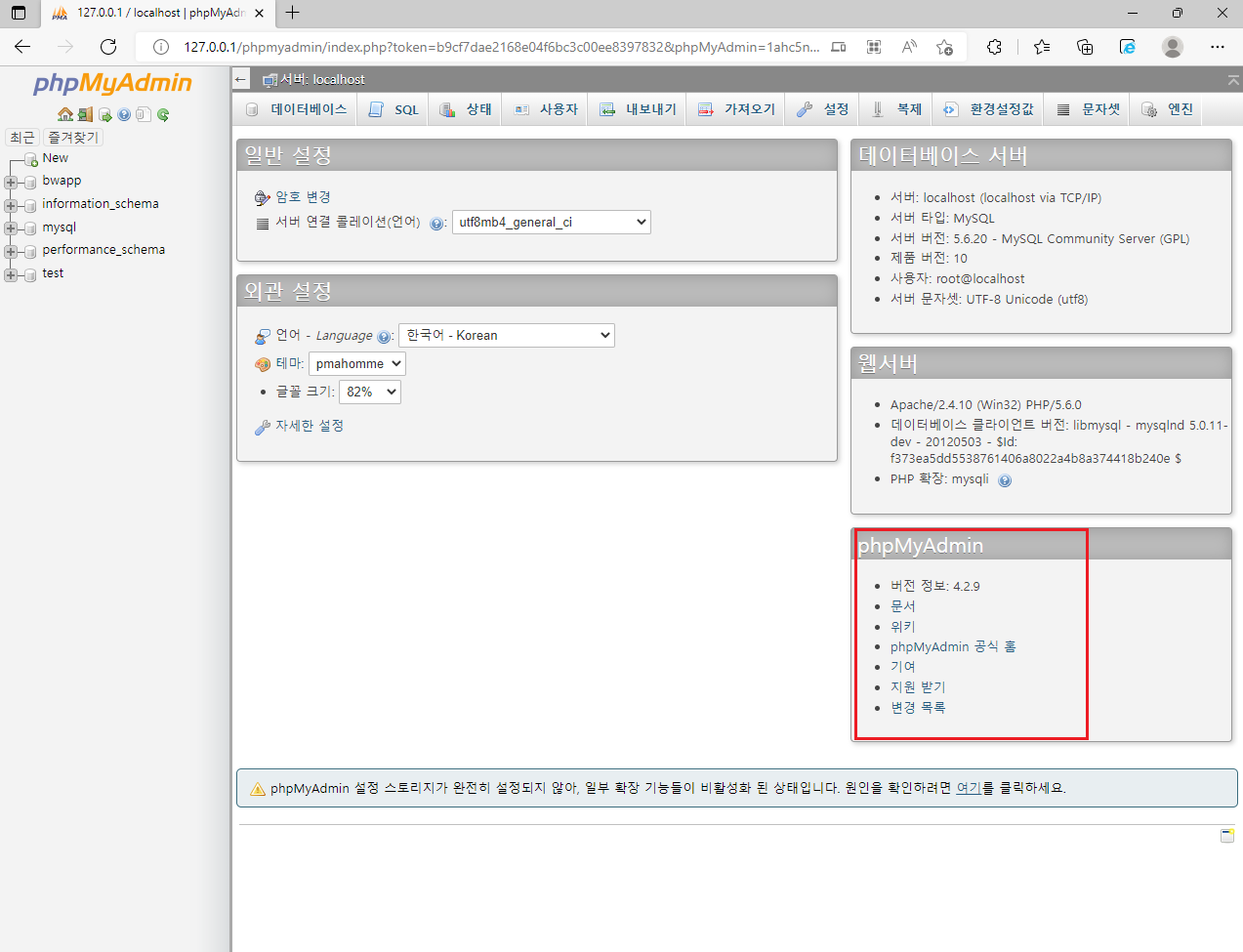Open the 엔진 tab
Screen dimensions: 1243x952
point(1167,109)
